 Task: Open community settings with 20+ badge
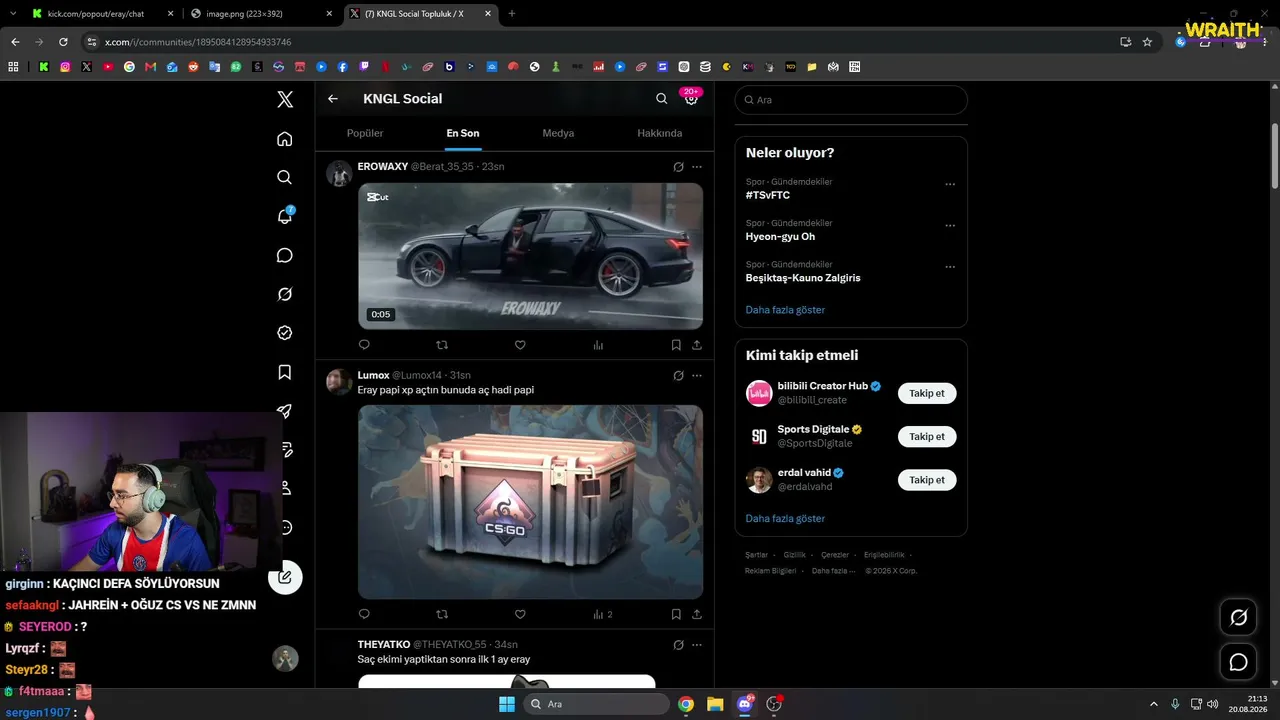tap(691, 98)
